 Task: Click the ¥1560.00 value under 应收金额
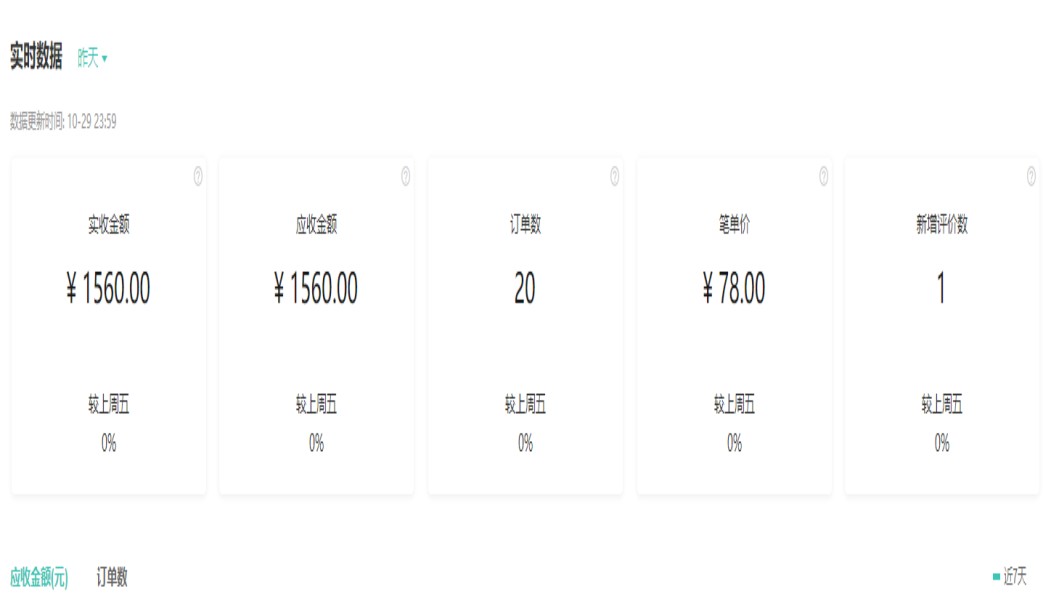point(316,289)
